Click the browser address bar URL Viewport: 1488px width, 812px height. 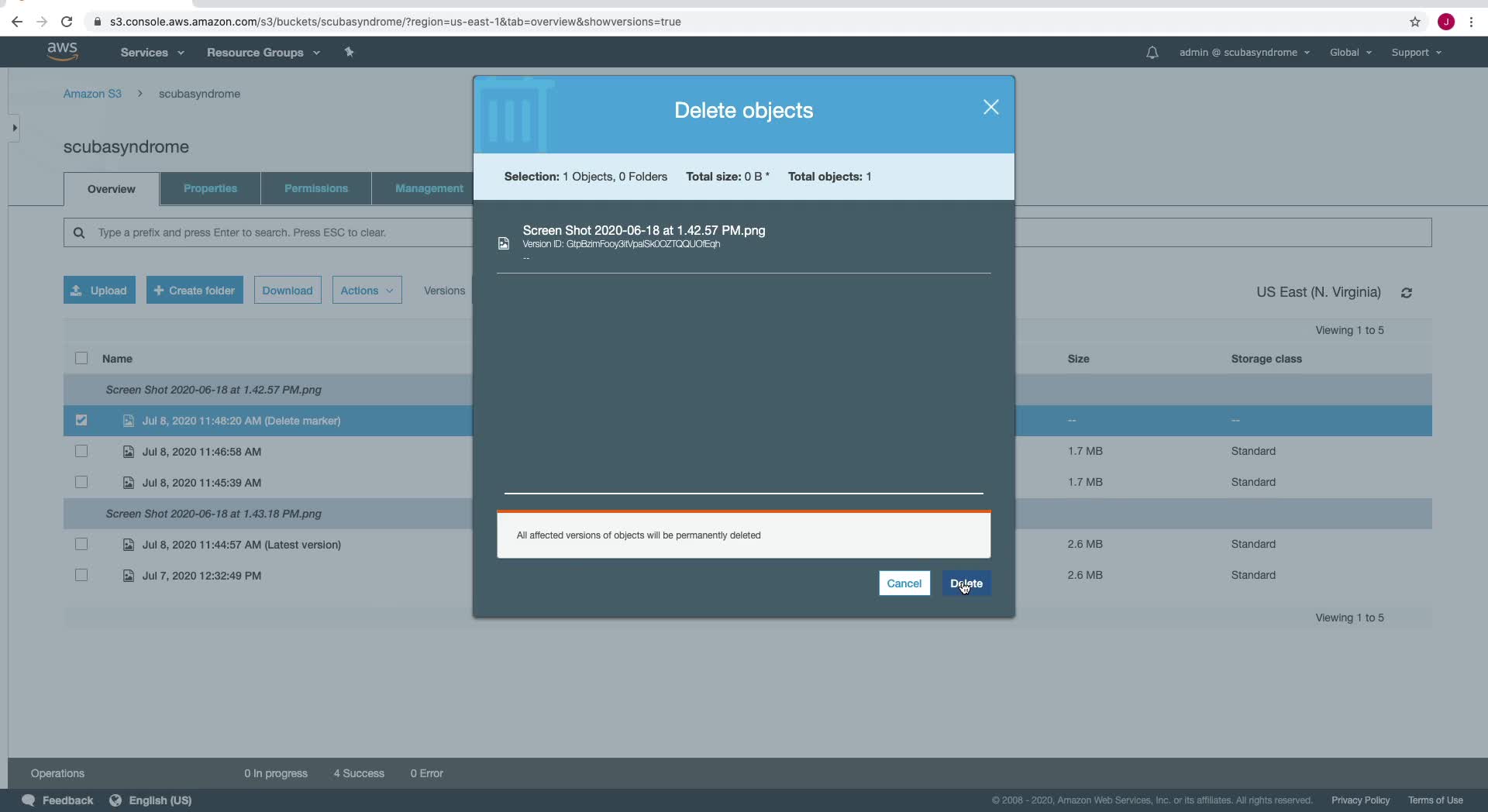(395, 22)
